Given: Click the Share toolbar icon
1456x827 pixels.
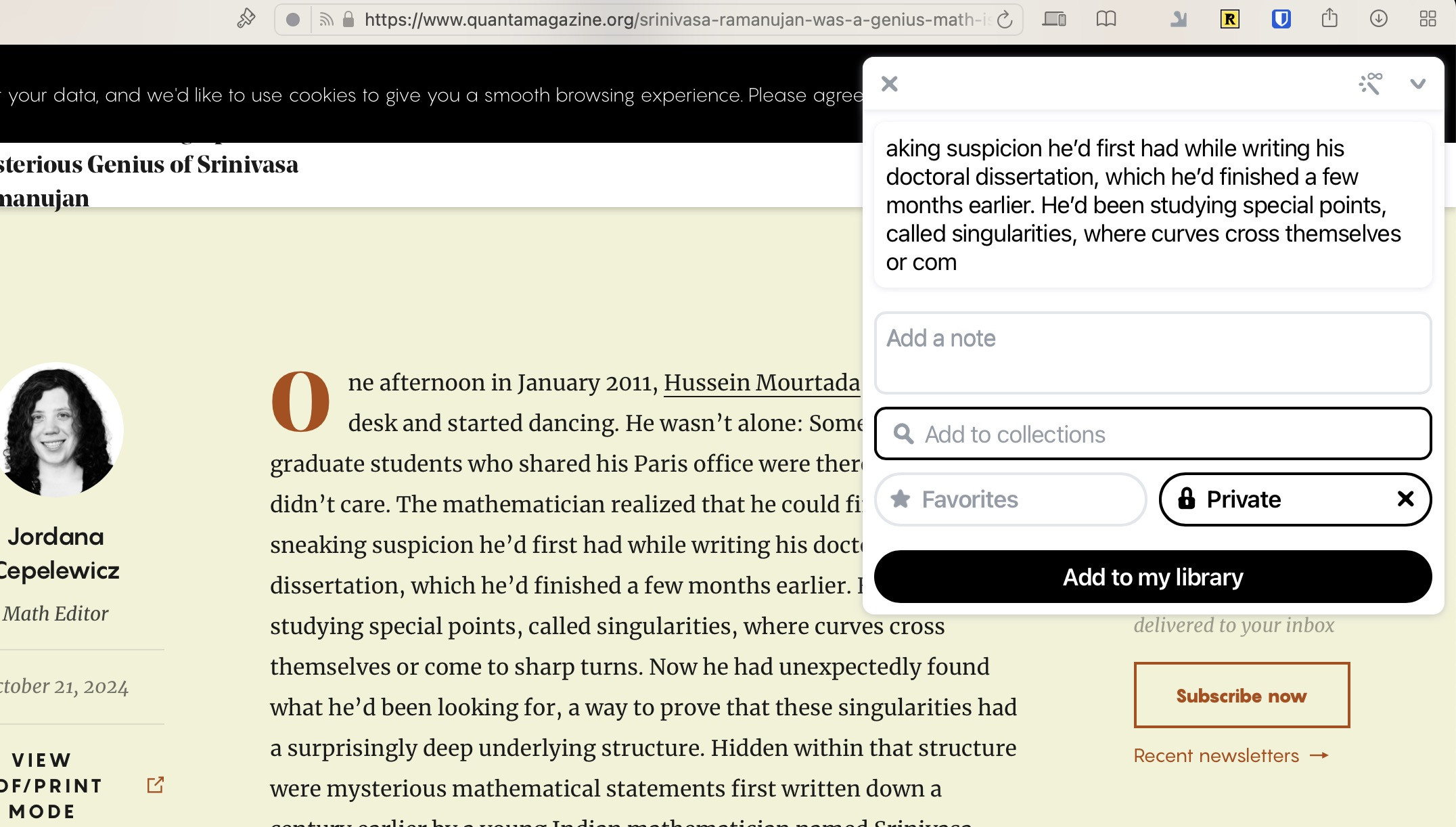Looking at the screenshot, I should click(1329, 18).
